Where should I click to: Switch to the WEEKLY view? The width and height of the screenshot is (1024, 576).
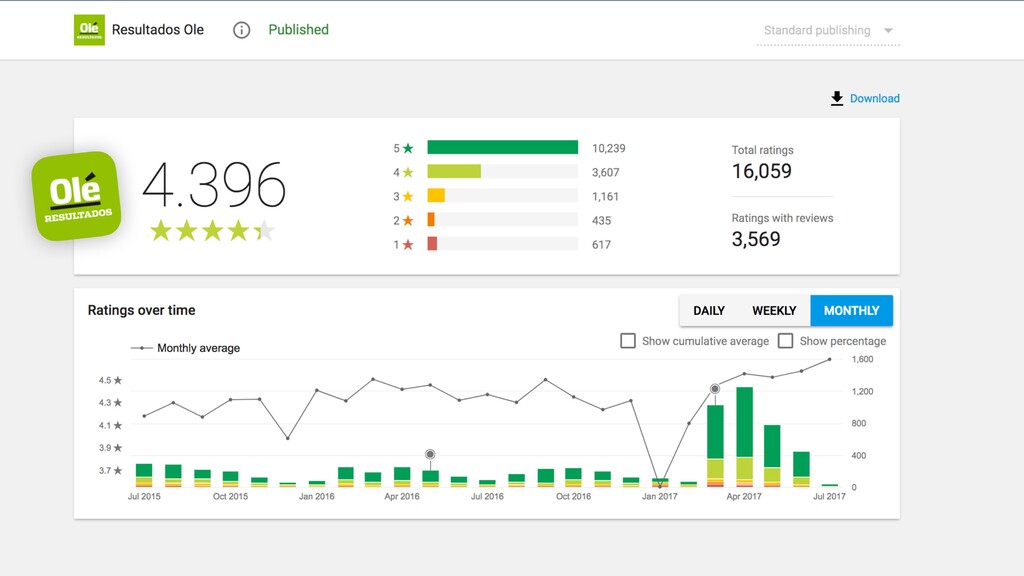[x=774, y=311]
